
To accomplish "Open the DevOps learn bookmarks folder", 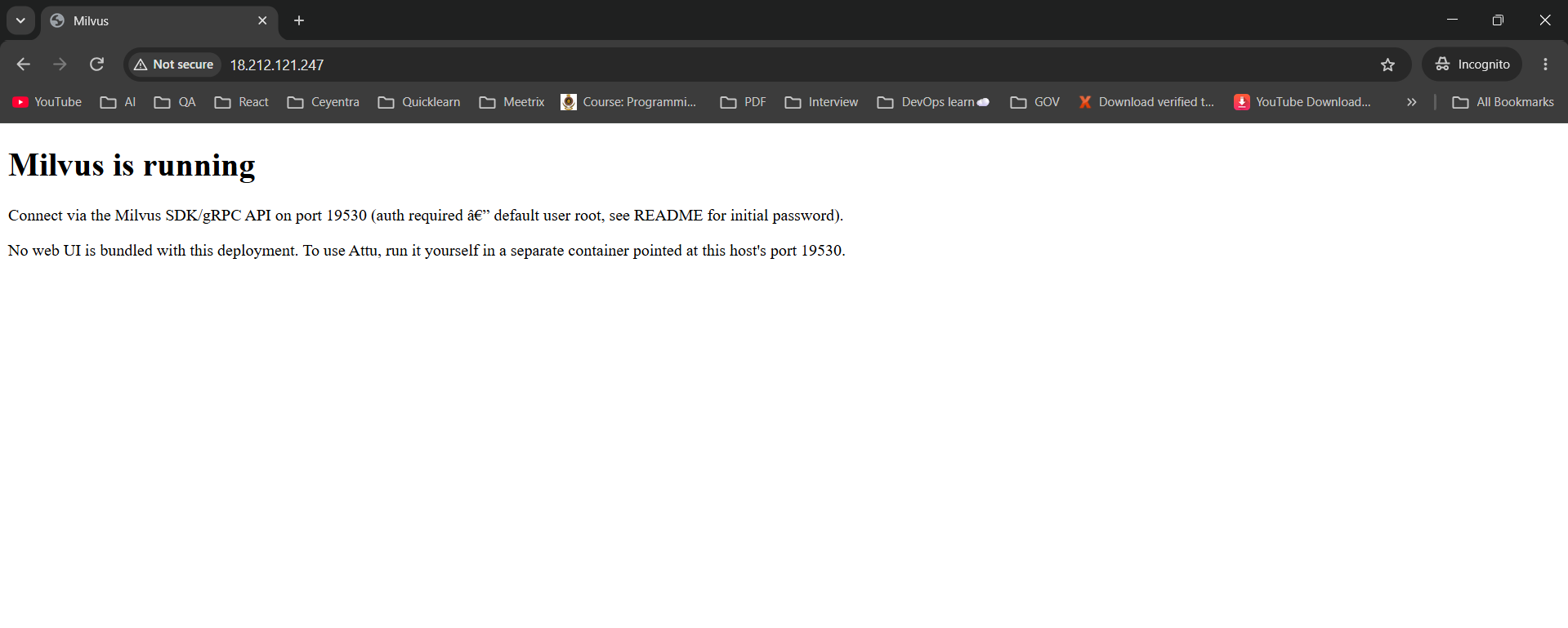I will click(x=933, y=102).
